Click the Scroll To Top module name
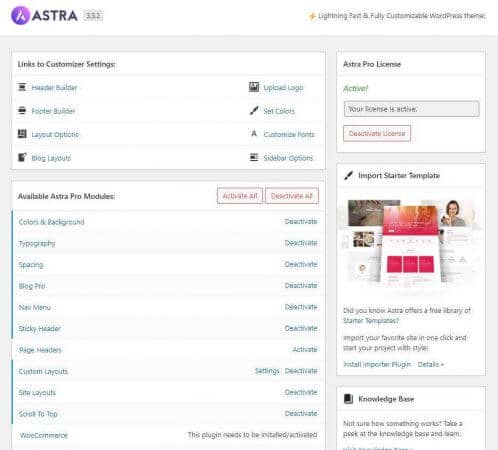The height and width of the screenshot is (450, 498). point(38,414)
